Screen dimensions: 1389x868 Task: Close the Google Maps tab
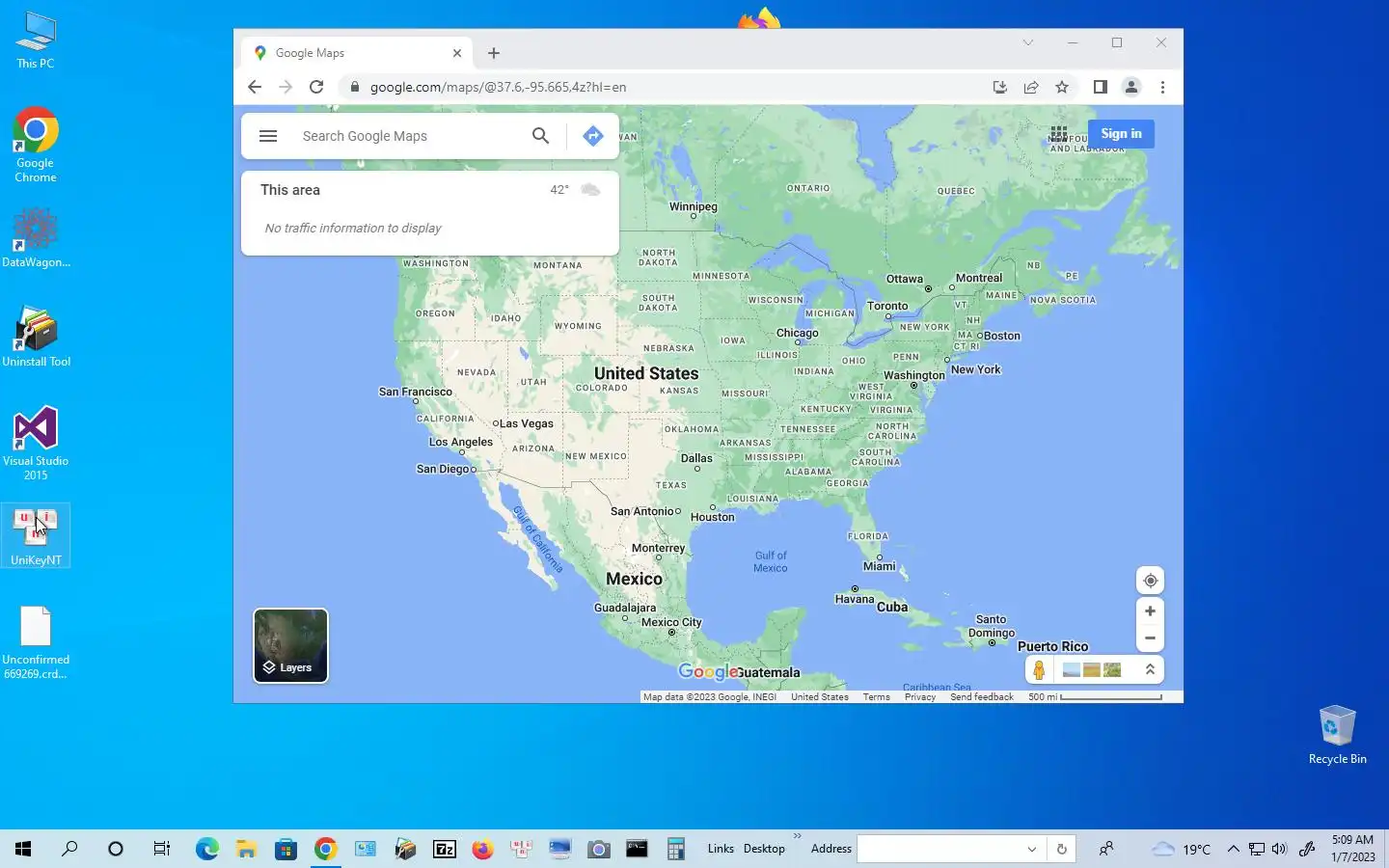pyautogui.click(x=457, y=53)
